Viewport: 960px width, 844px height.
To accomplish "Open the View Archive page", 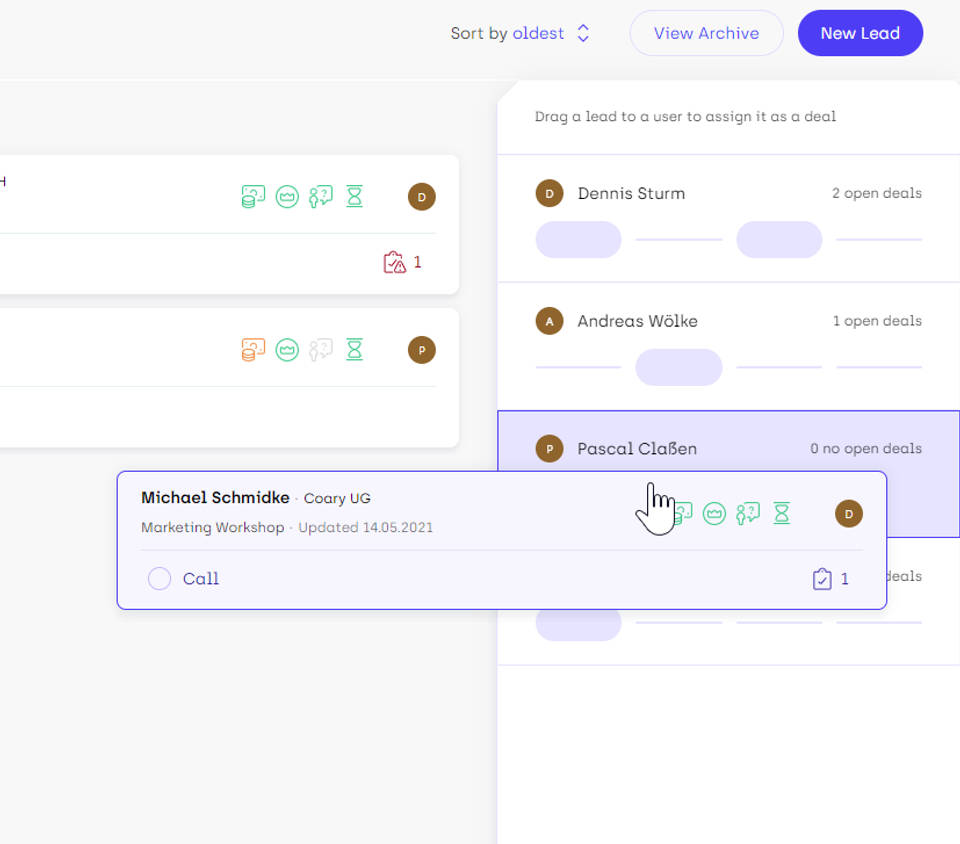I will tap(707, 33).
